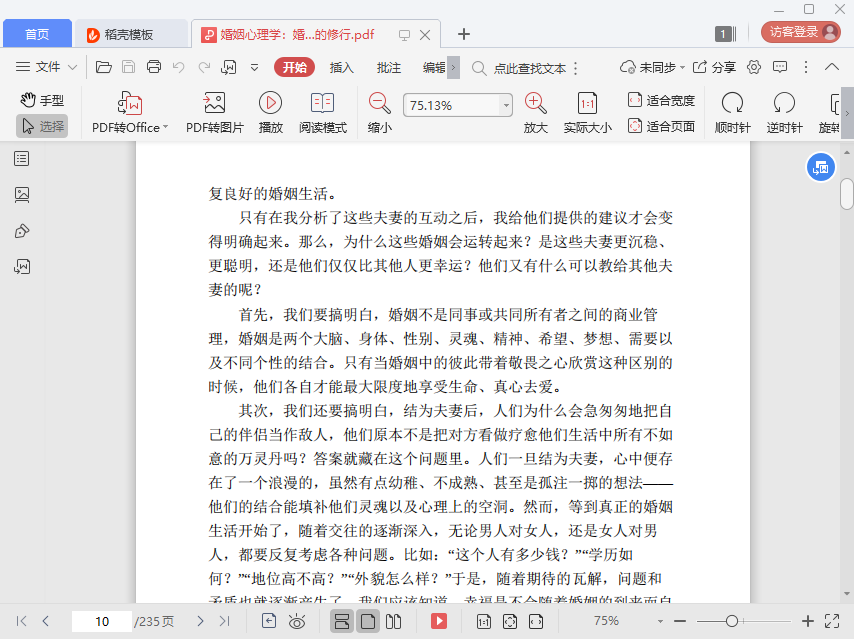Go to previous page
Image resolution: width=854 pixels, height=639 pixels.
(x=46, y=621)
